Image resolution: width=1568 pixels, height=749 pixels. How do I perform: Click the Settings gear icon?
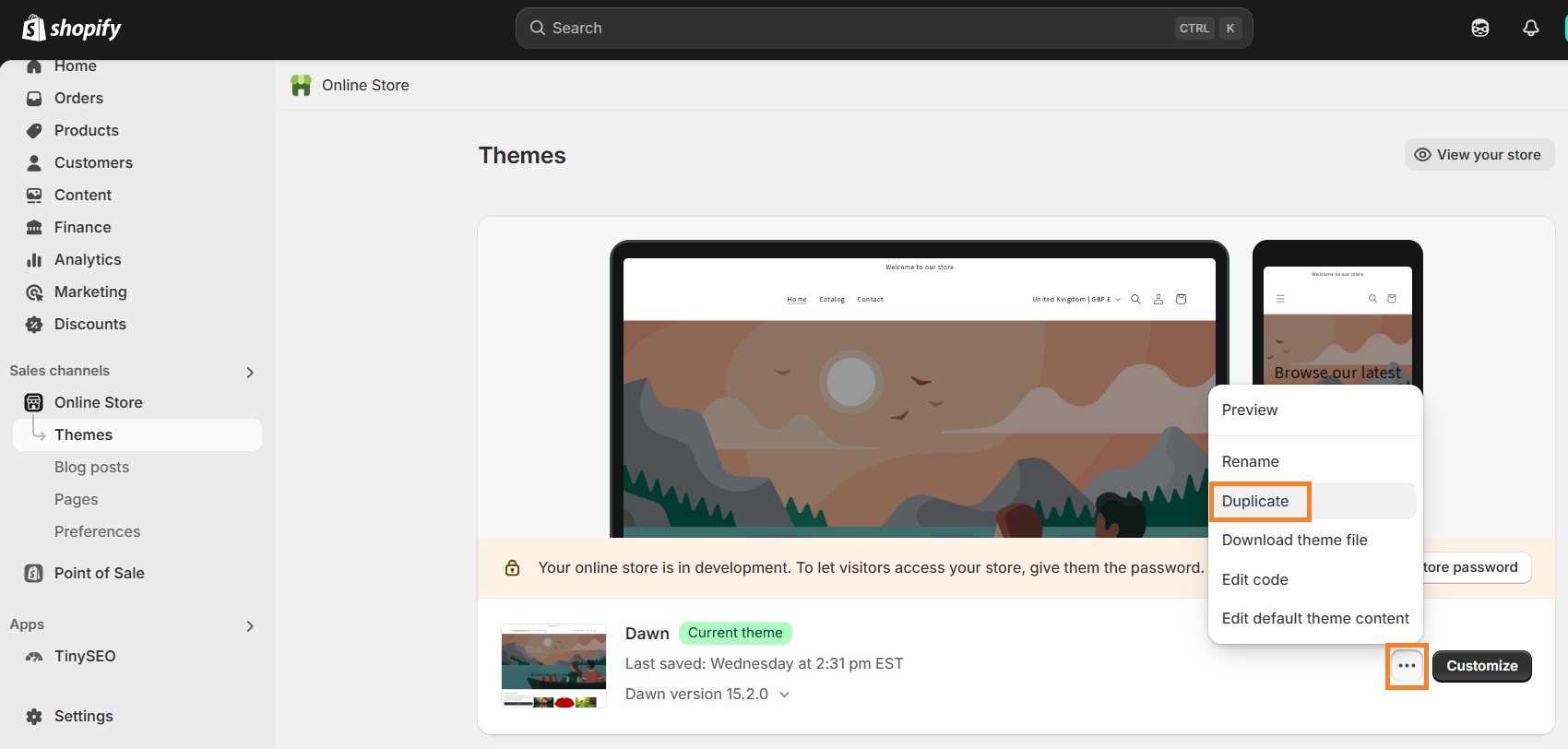(34, 717)
